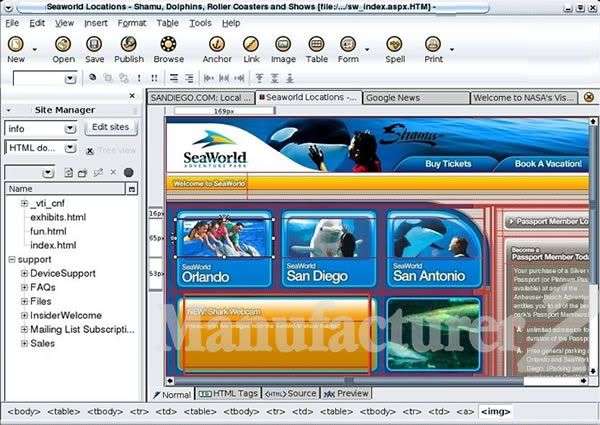Viewport: 600px width, 425px height.
Task: Preview page using Browse icon
Action: (x=168, y=44)
